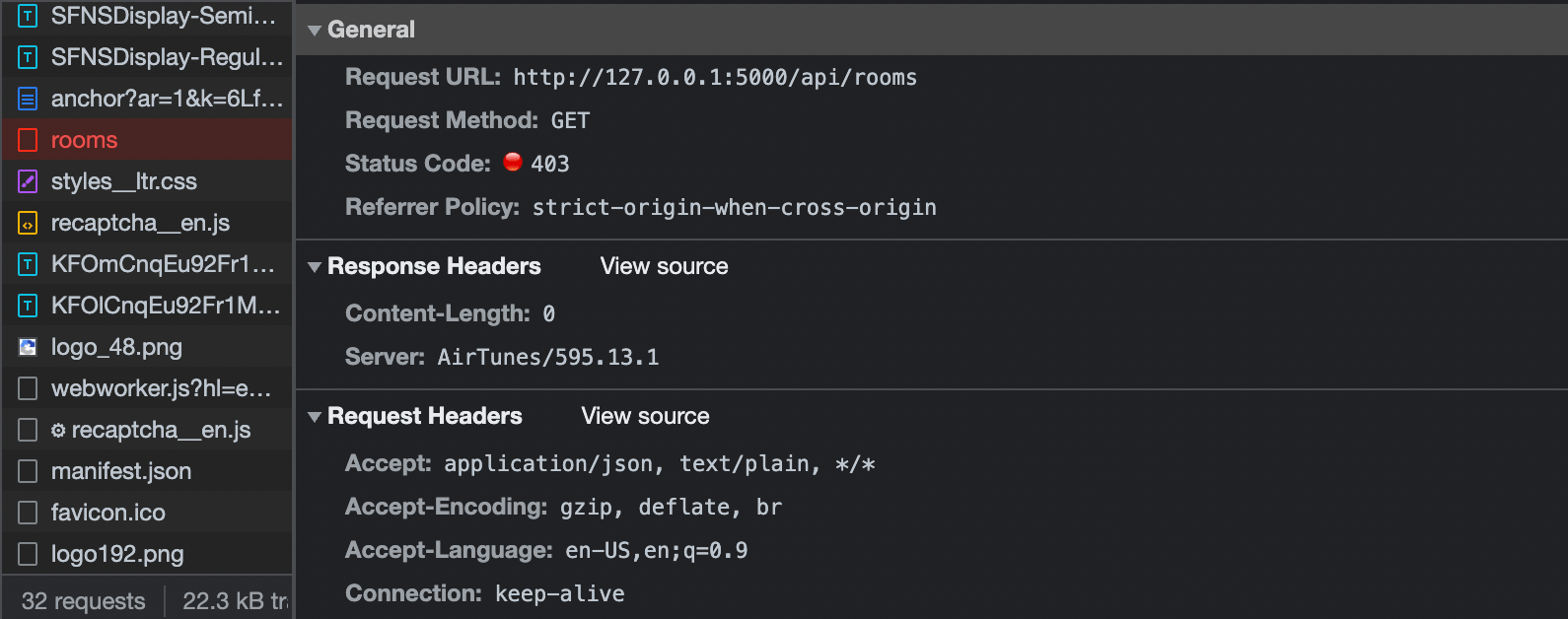Collapse the Response Headers section

pyautogui.click(x=314, y=266)
